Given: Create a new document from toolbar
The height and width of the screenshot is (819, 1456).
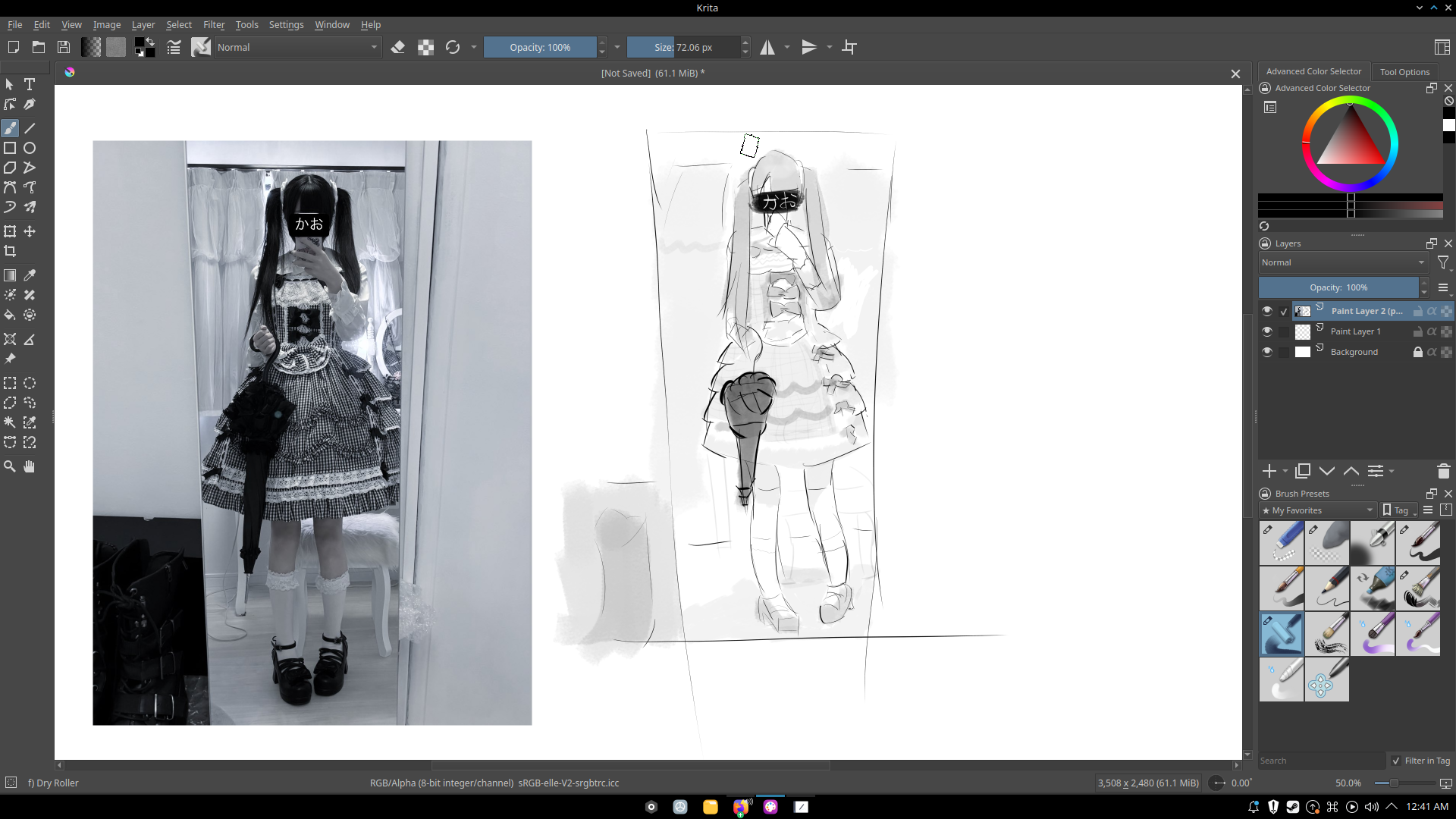Looking at the screenshot, I should pyautogui.click(x=13, y=47).
